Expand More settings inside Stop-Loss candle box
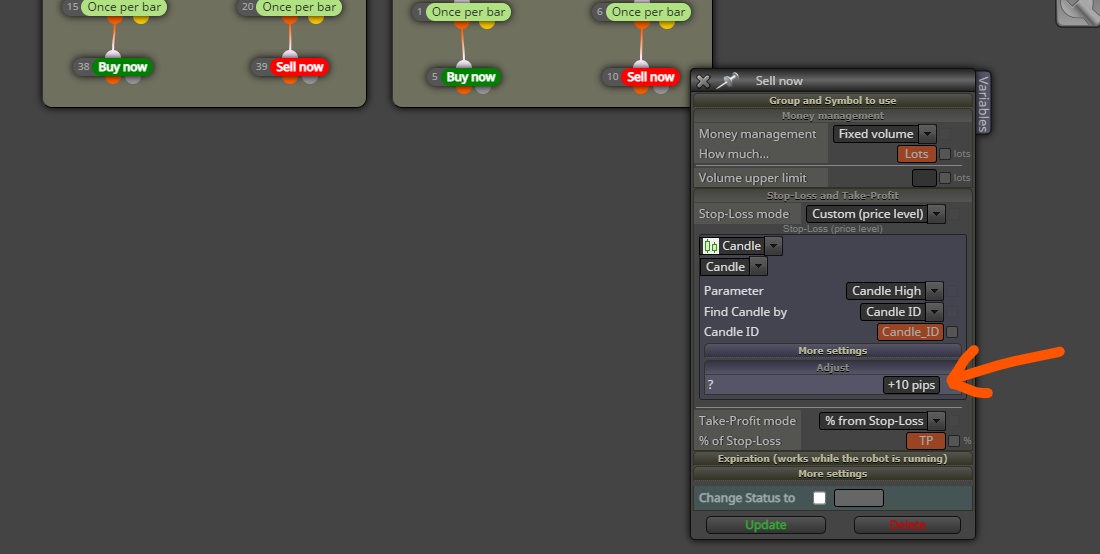The height and width of the screenshot is (554, 1100). click(833, 351)
